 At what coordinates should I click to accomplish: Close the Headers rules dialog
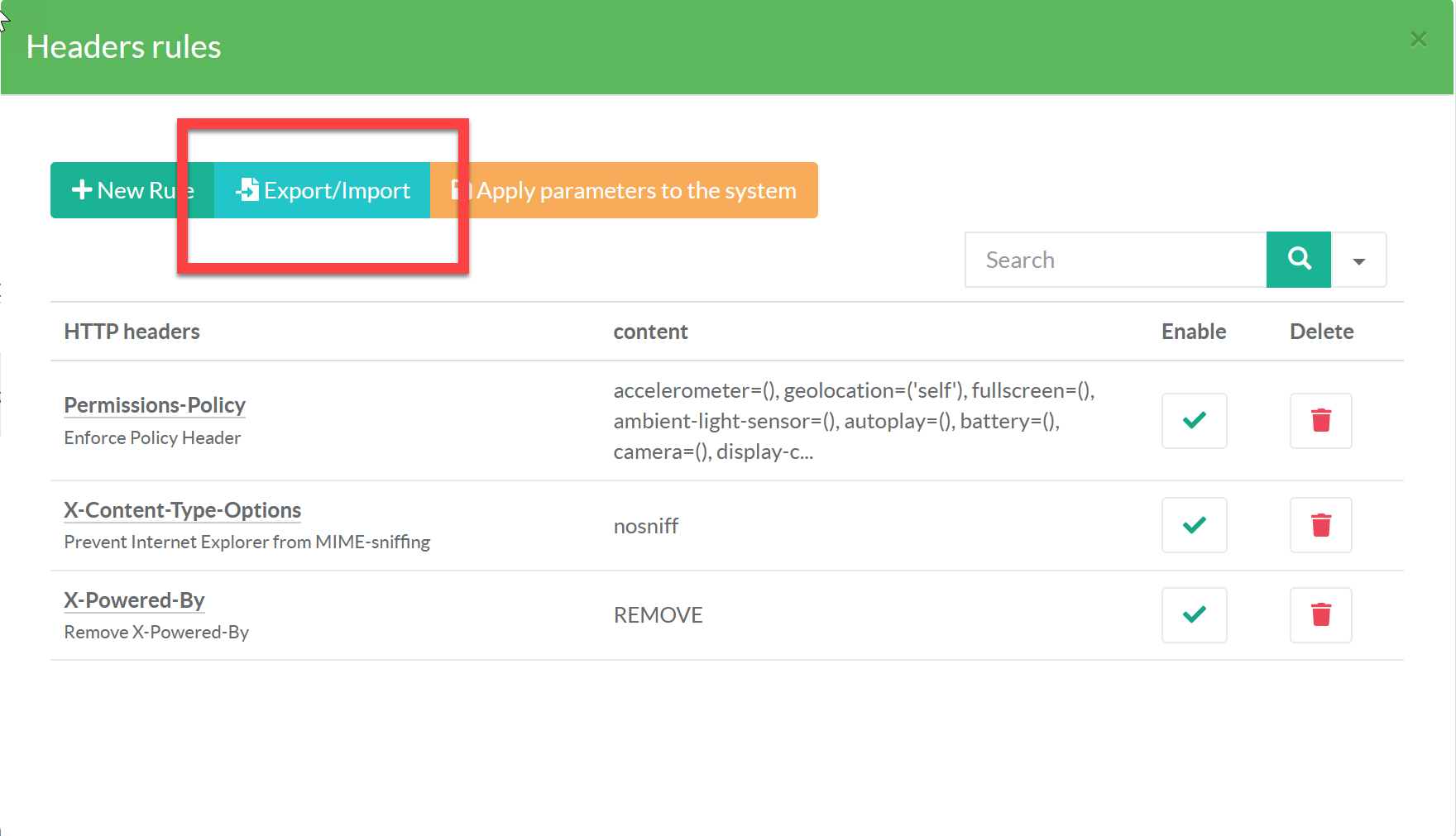[x=1418, y=40]
